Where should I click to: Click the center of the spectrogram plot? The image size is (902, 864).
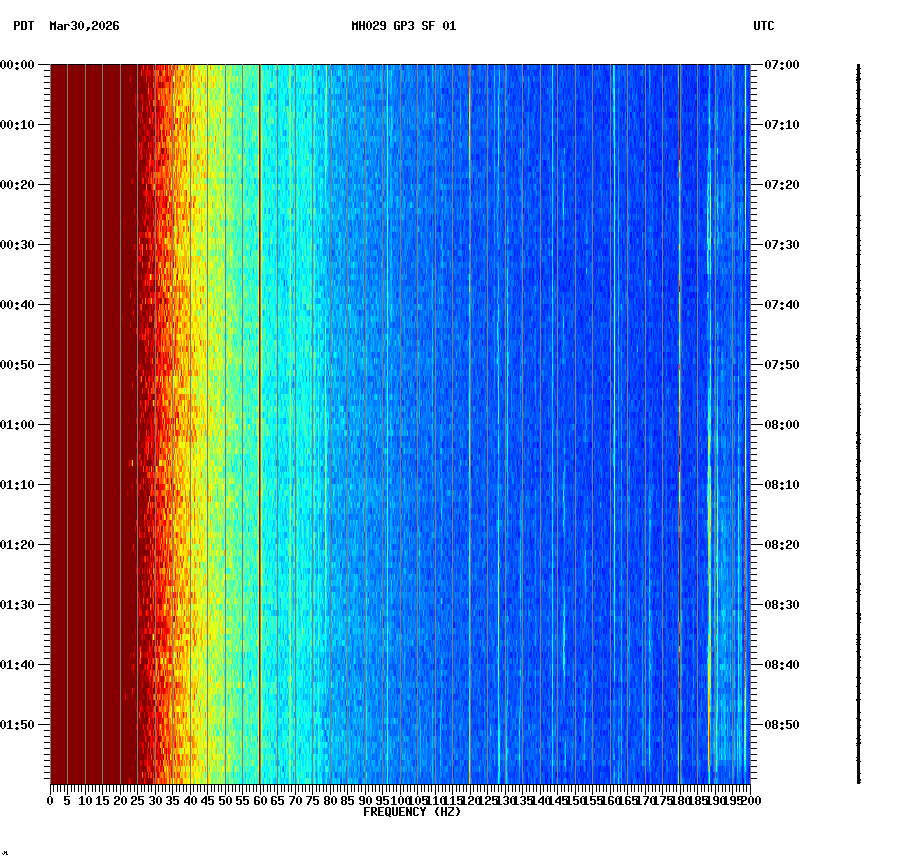399,424
